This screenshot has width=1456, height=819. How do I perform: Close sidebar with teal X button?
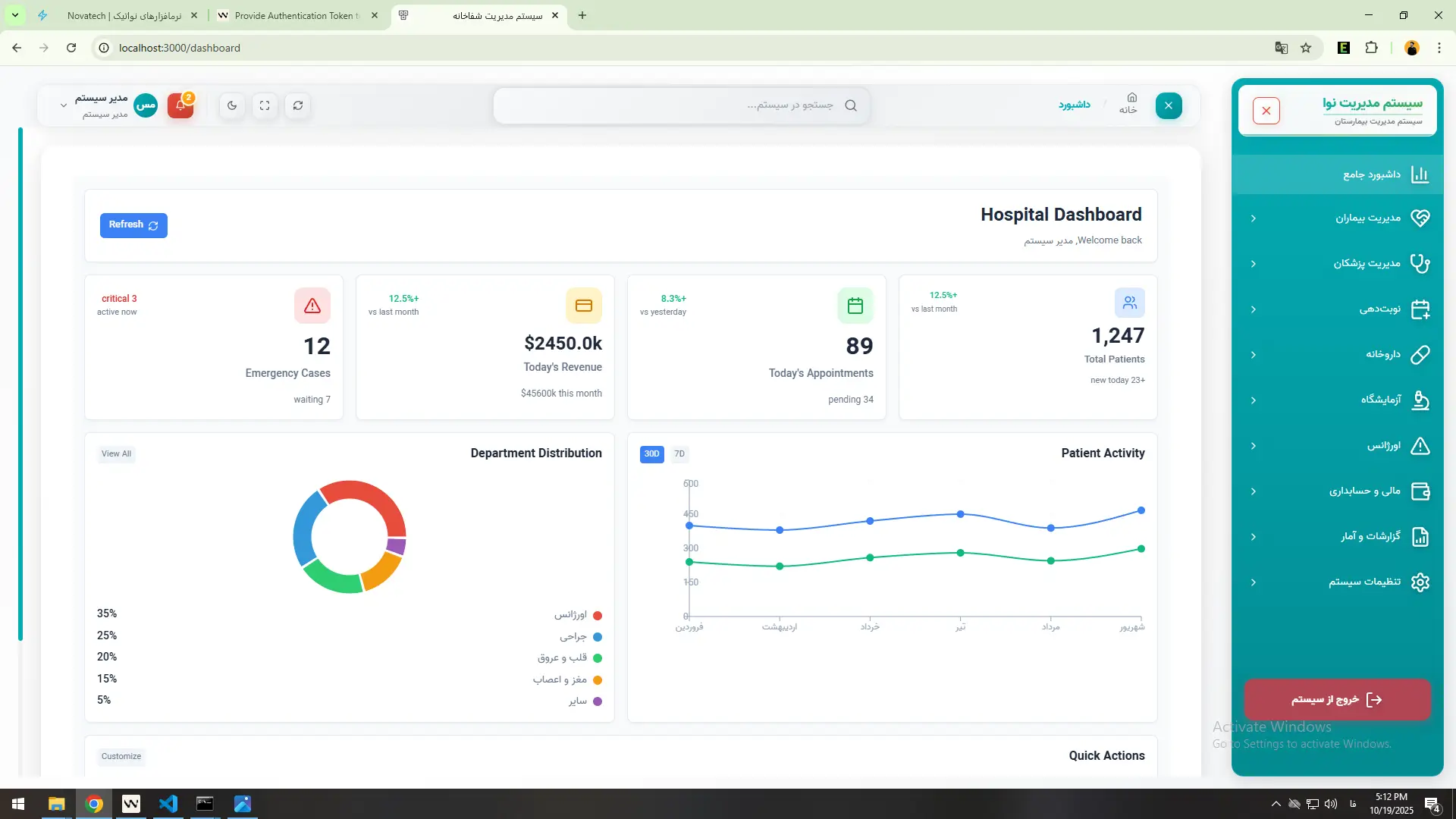tap(1169, 105)
